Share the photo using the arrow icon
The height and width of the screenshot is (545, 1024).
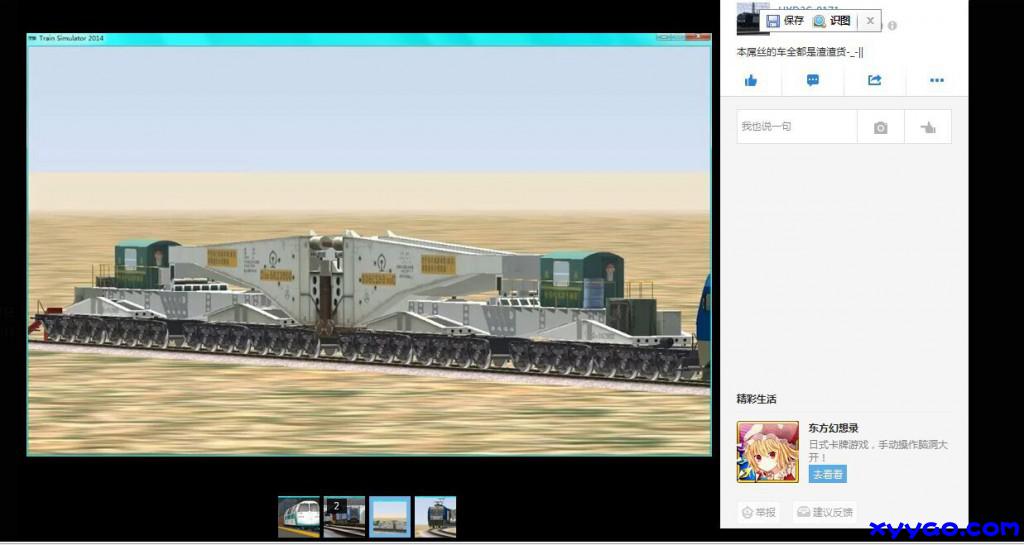pos(875,81)
